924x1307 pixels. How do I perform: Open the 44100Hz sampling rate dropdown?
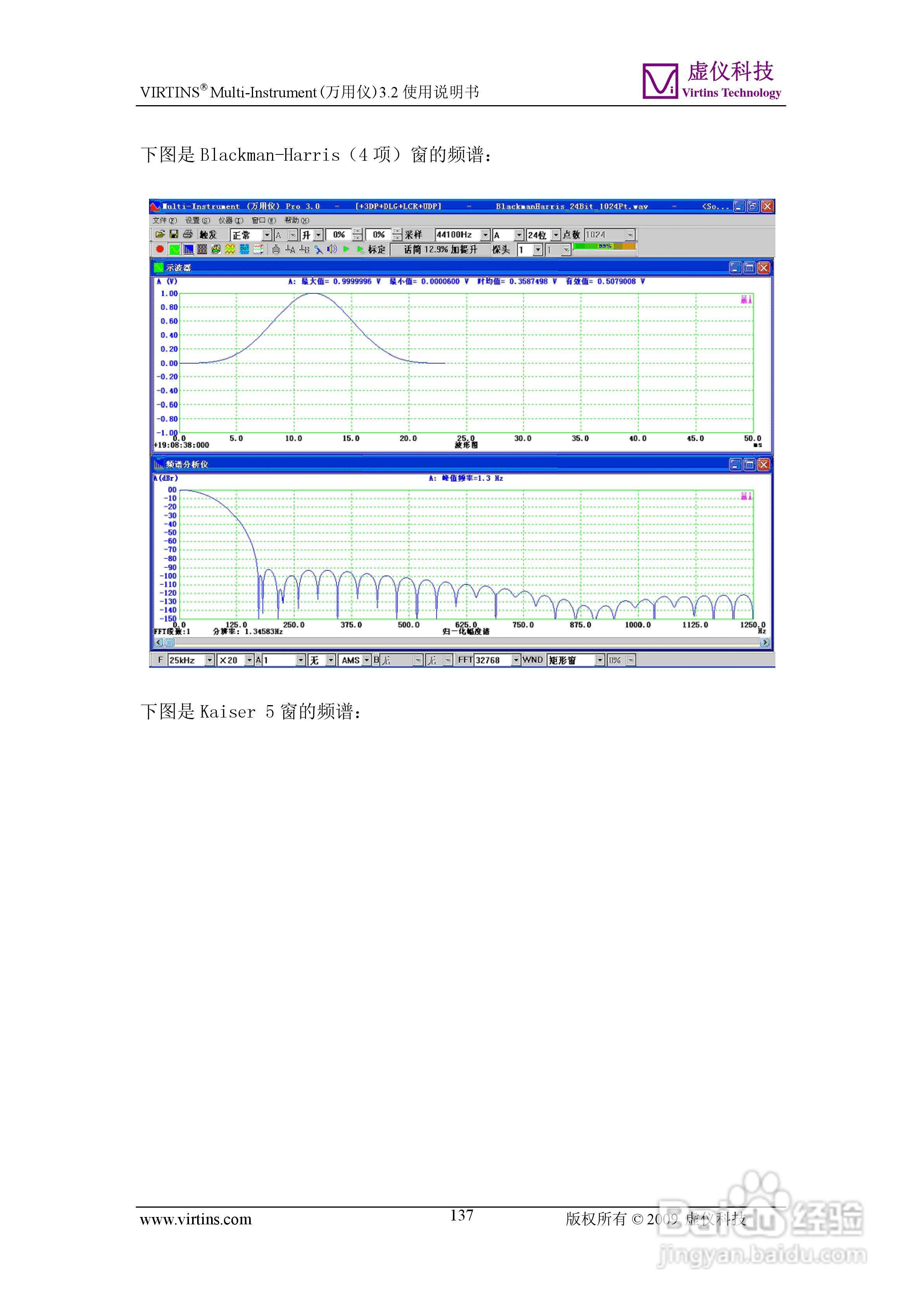click(x=485, y=234)
